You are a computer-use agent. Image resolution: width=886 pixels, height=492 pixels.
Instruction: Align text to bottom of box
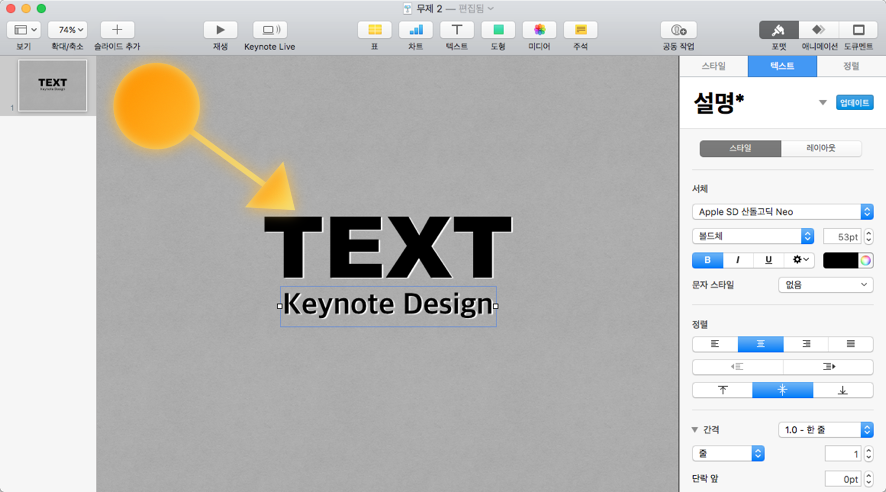(x=842, y=390)
